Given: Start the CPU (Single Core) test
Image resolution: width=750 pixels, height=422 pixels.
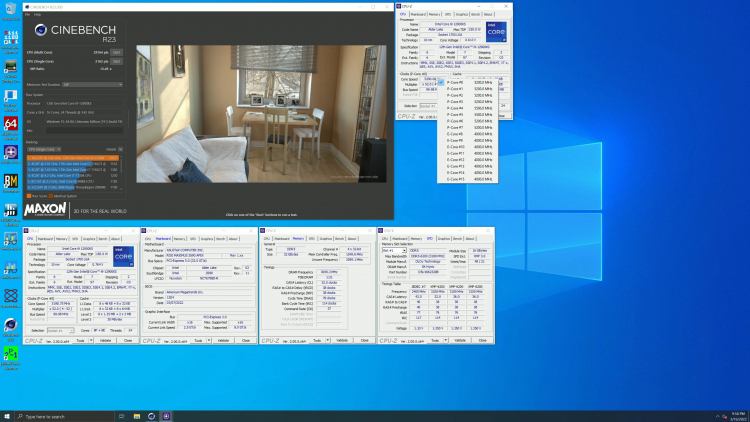Looking at the screenshot, I should 116,61.
